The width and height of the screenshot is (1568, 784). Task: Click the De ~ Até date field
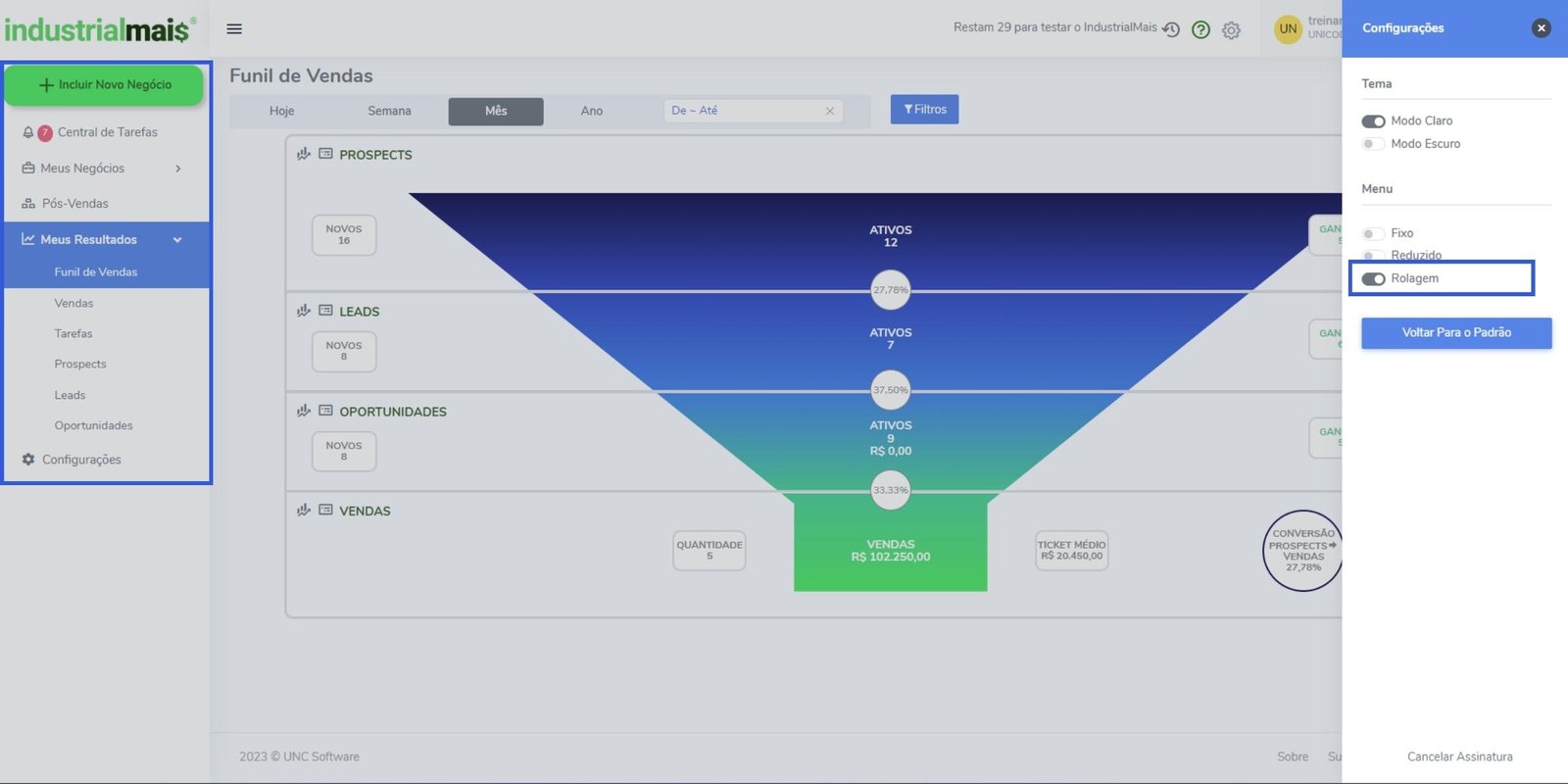[x=745, y=111]
